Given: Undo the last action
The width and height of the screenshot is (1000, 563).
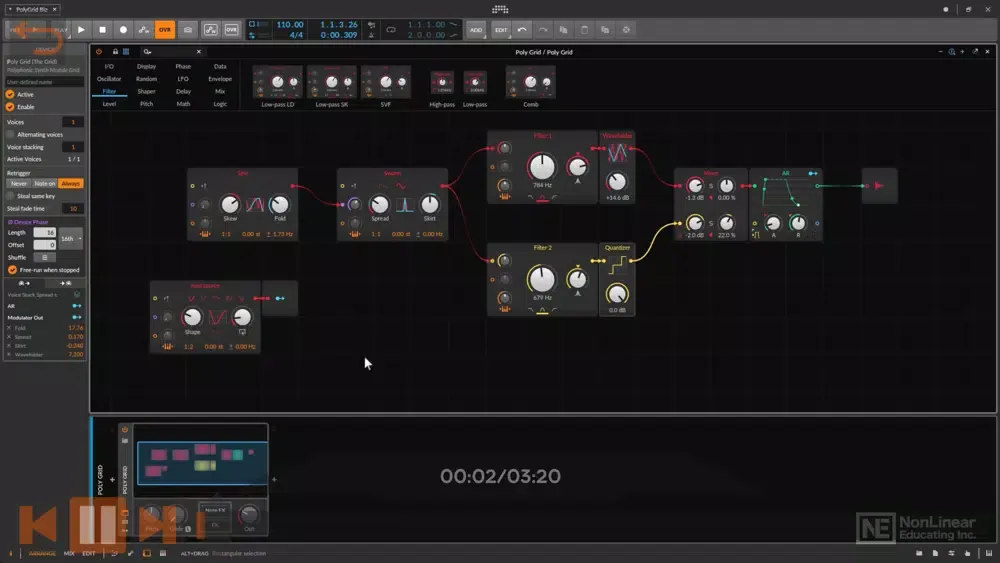Looking at the screenshot, I should tap(522, 29).
